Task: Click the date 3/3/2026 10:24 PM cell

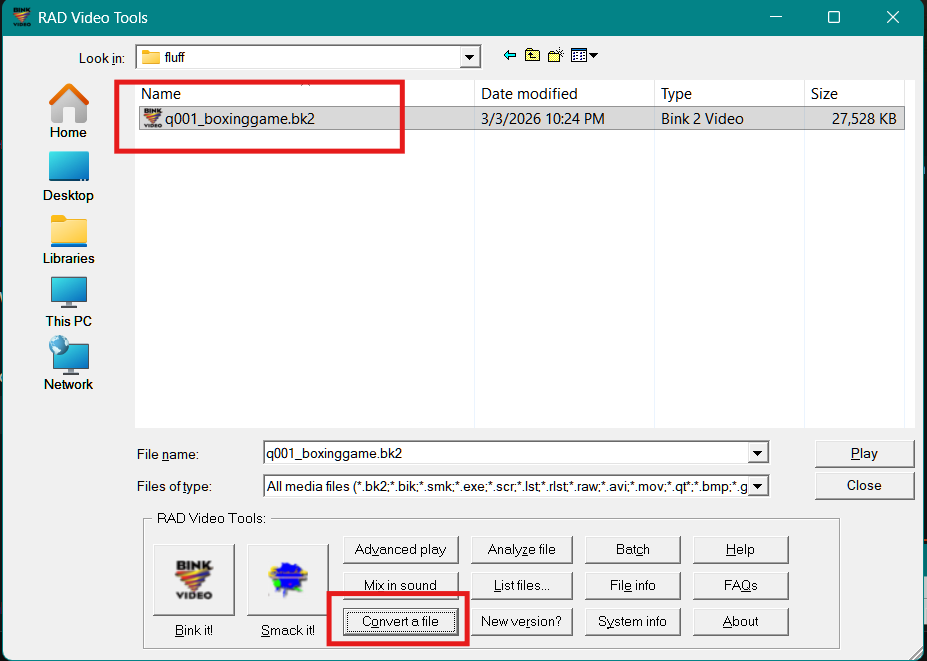Action: pos(543,119)
